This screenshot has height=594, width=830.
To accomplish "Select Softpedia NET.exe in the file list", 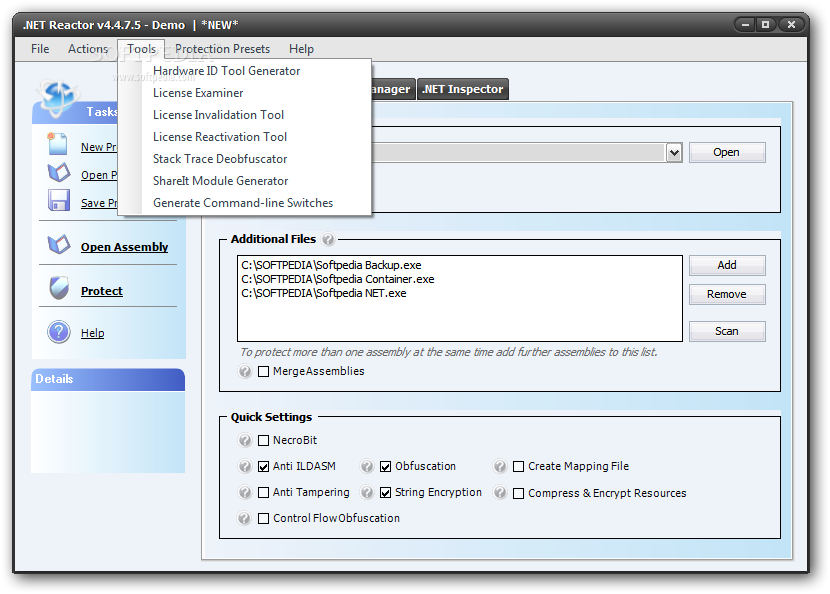I will (324, 293).
